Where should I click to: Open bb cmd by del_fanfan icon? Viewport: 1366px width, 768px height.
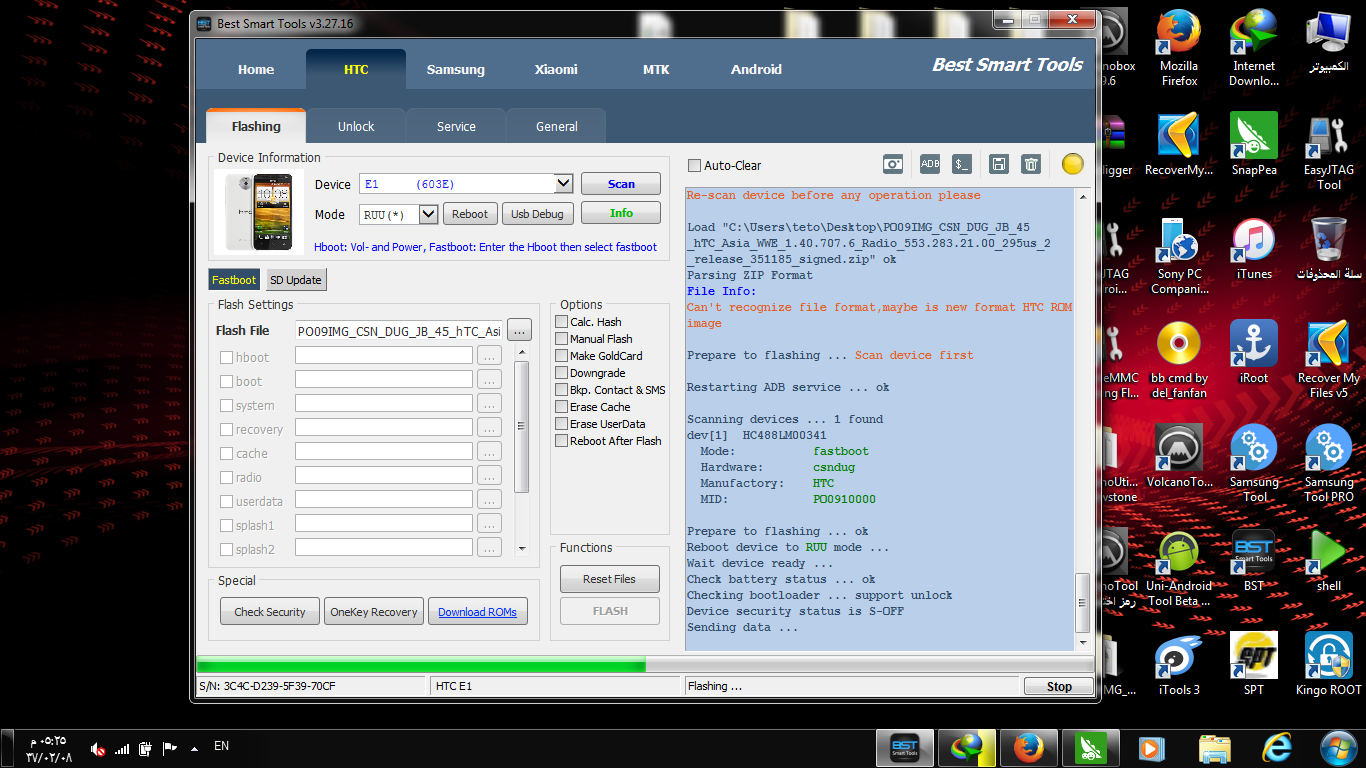coord(1179,361)
